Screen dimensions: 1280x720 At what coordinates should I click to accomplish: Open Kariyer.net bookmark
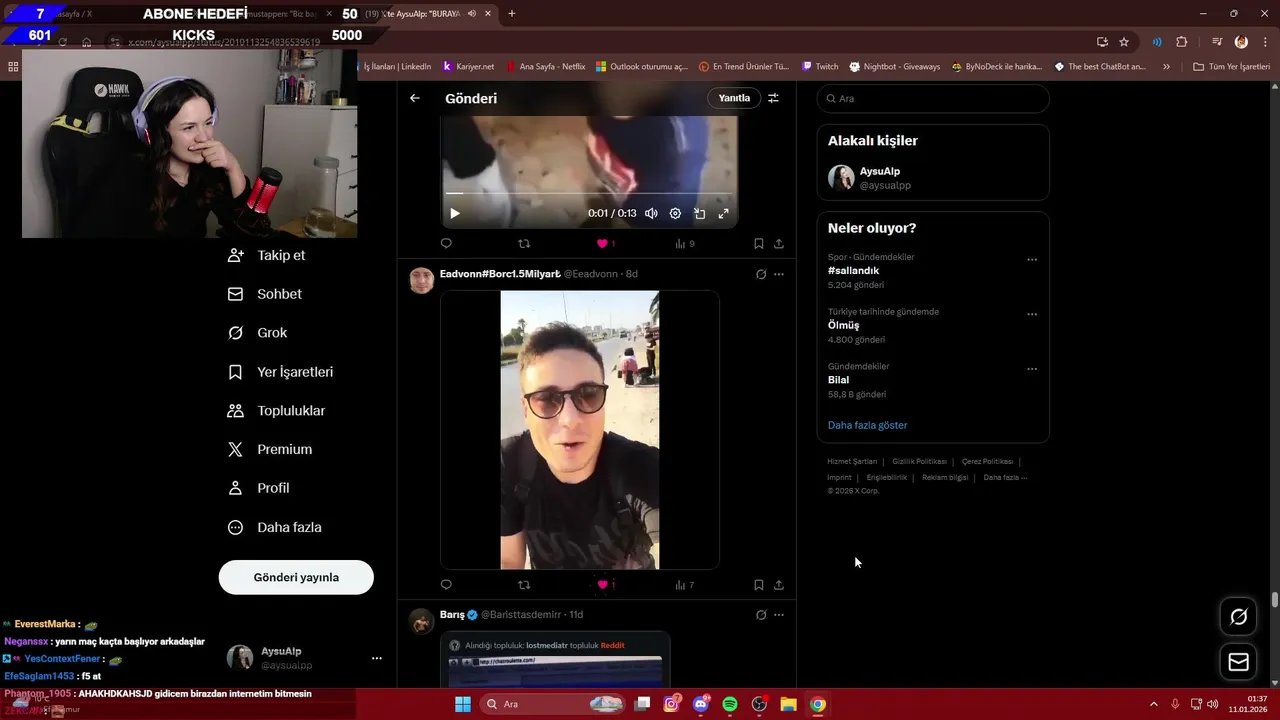click(x=468, y=67)
